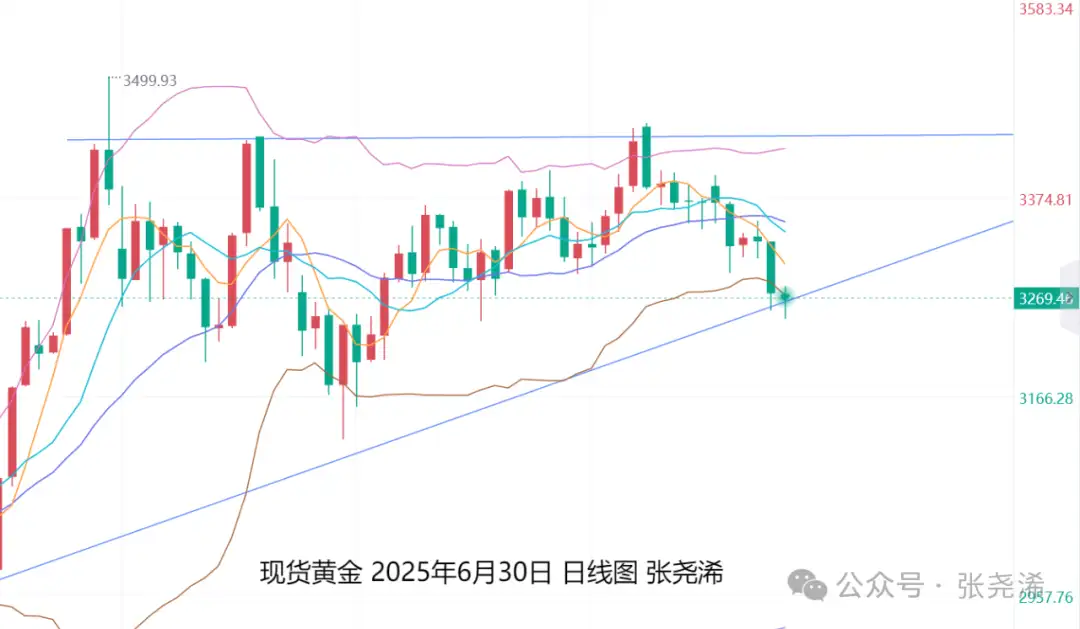Image resolution: width=1080 pixels, height=629 pixels.
Task: Click the WeChat logo in the watermark
Action: [807, 585]
